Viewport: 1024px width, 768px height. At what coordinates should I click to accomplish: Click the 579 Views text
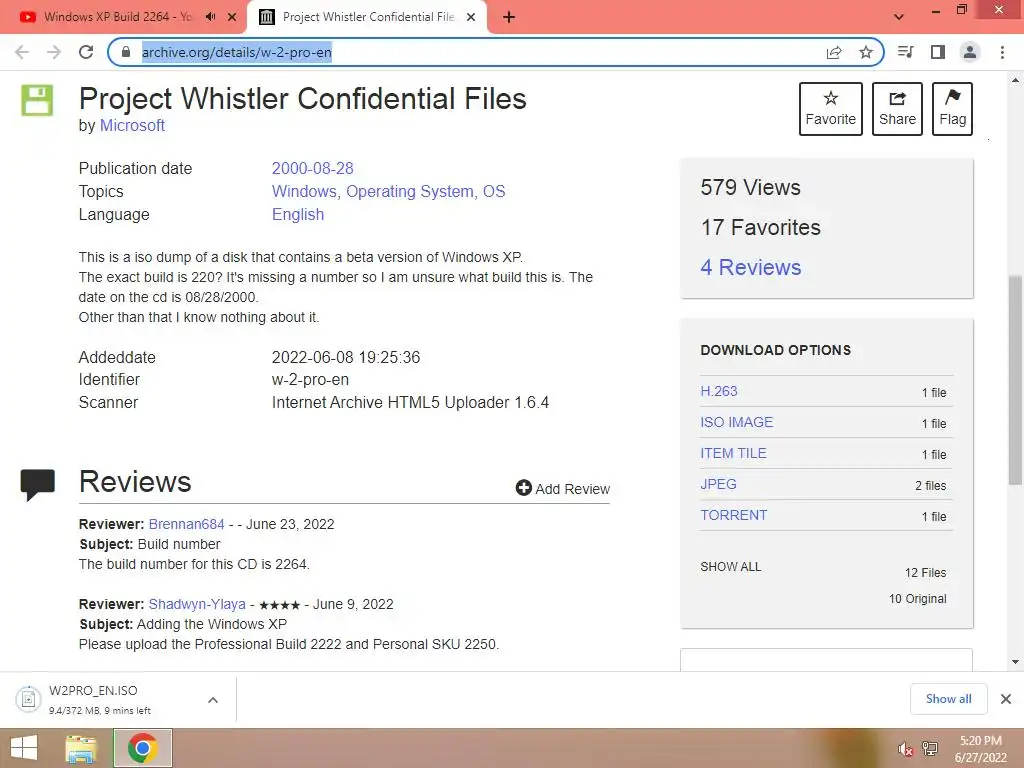750,187
